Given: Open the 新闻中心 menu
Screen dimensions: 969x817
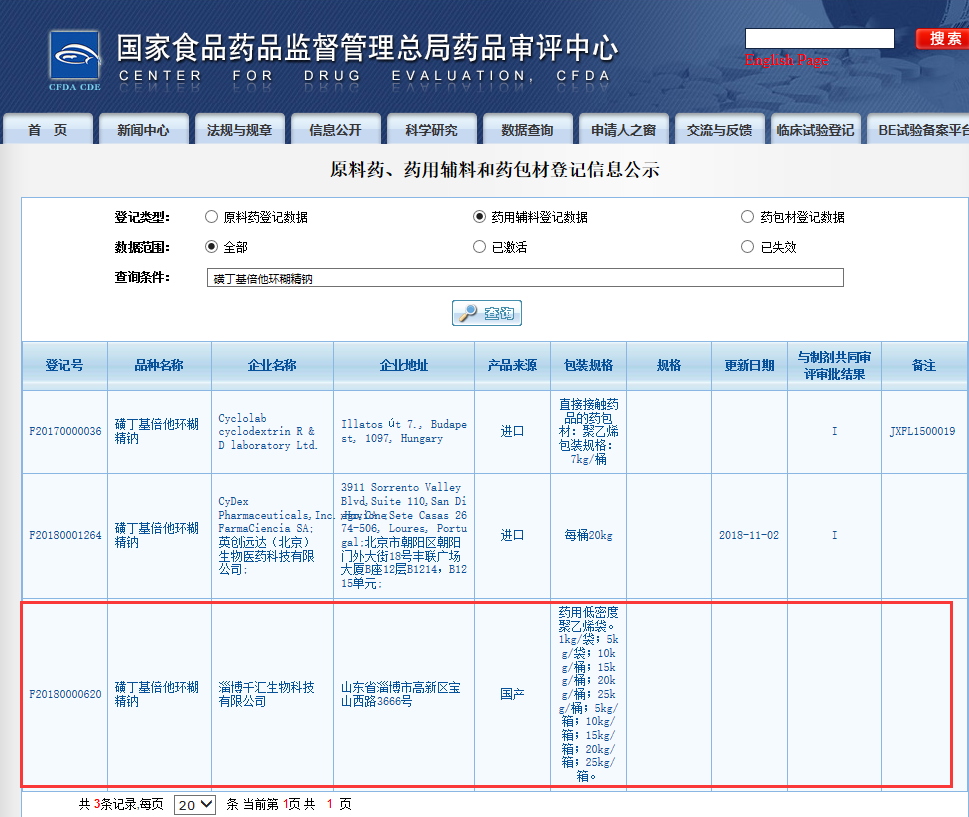Looking at the screenshot, I should pyautogui.click(x=143, y=128).
